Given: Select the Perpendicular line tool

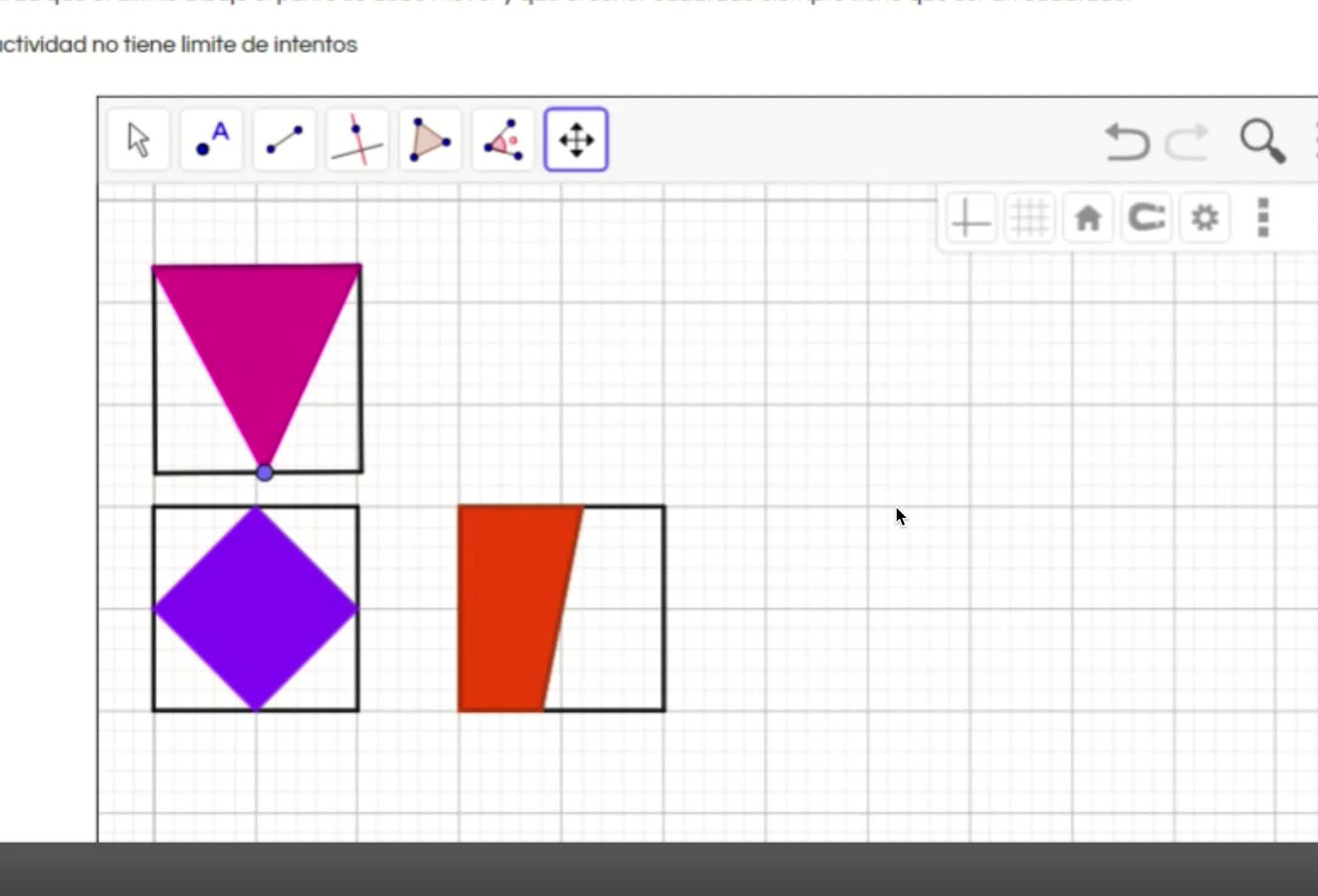Looking at the screenshot, I should click(357, 140).
